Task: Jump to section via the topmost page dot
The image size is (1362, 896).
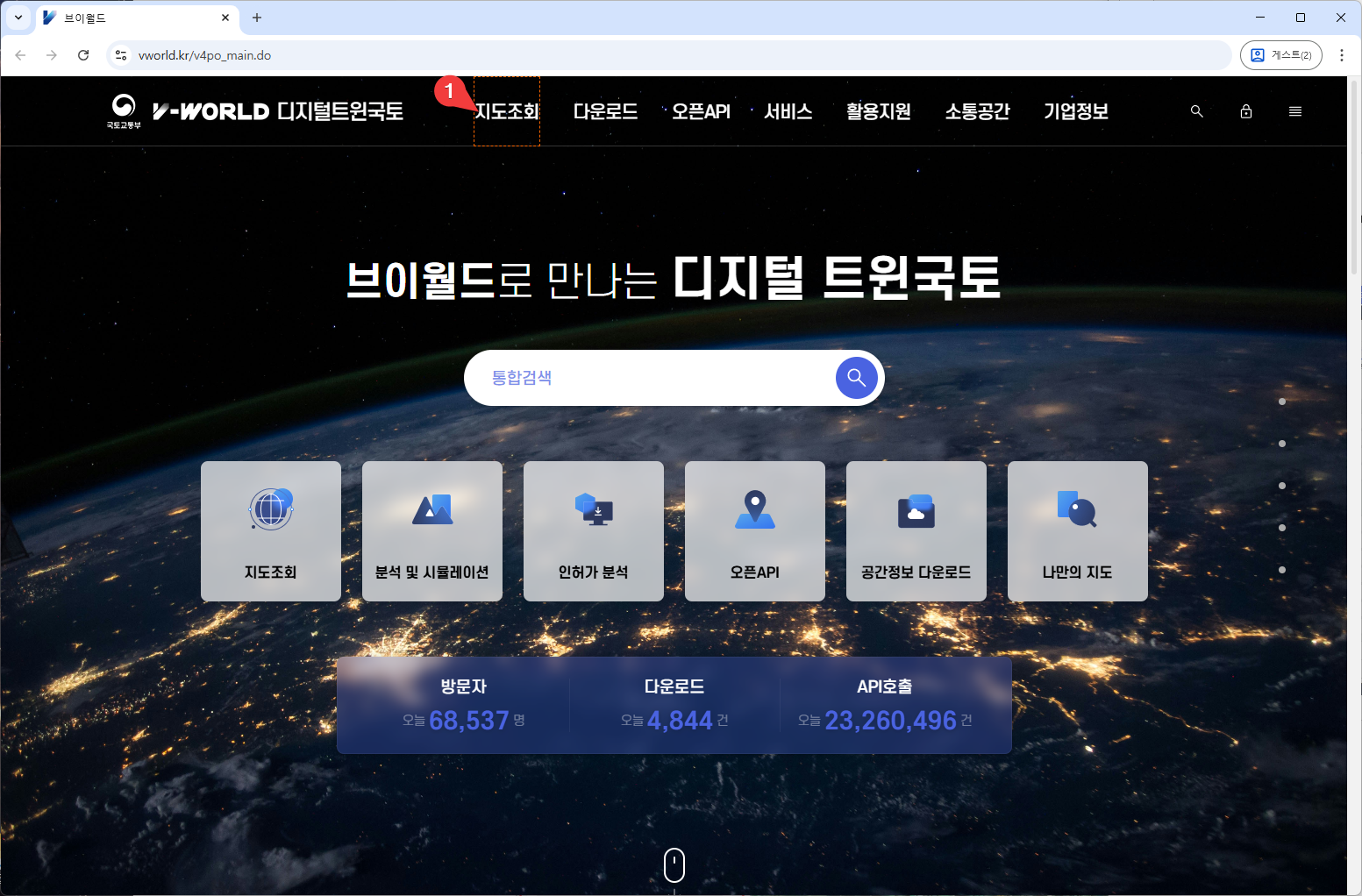Action: click(1281, 402)
